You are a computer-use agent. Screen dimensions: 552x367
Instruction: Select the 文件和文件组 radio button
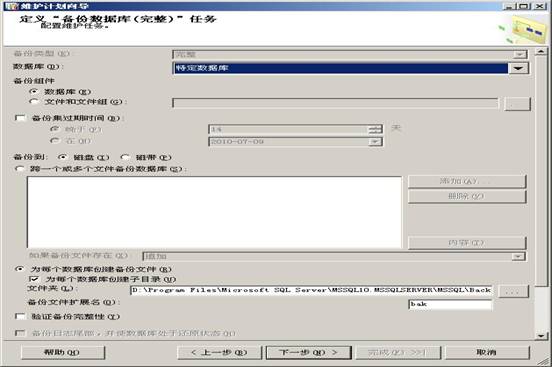coord(34,102)
